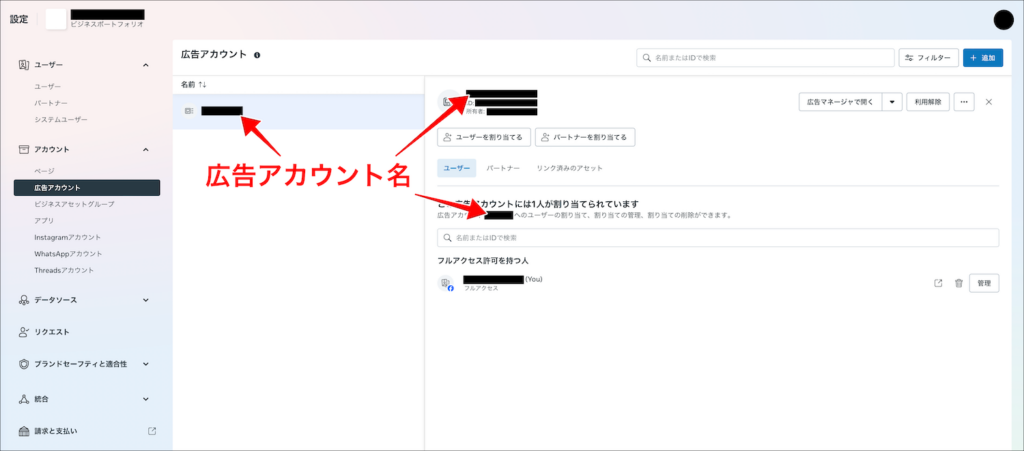Click the データソース section icon
Screen dimensions: 1024x451
(24, 300)
